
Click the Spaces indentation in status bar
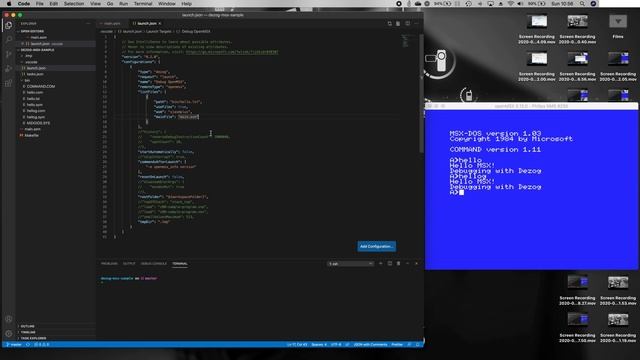click(x=319, y=344)
